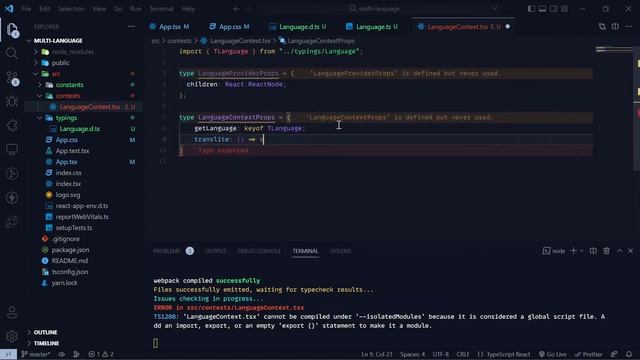Open the File menu
Viewport: 640px width, 360px height.
click(x=26, y=9)
